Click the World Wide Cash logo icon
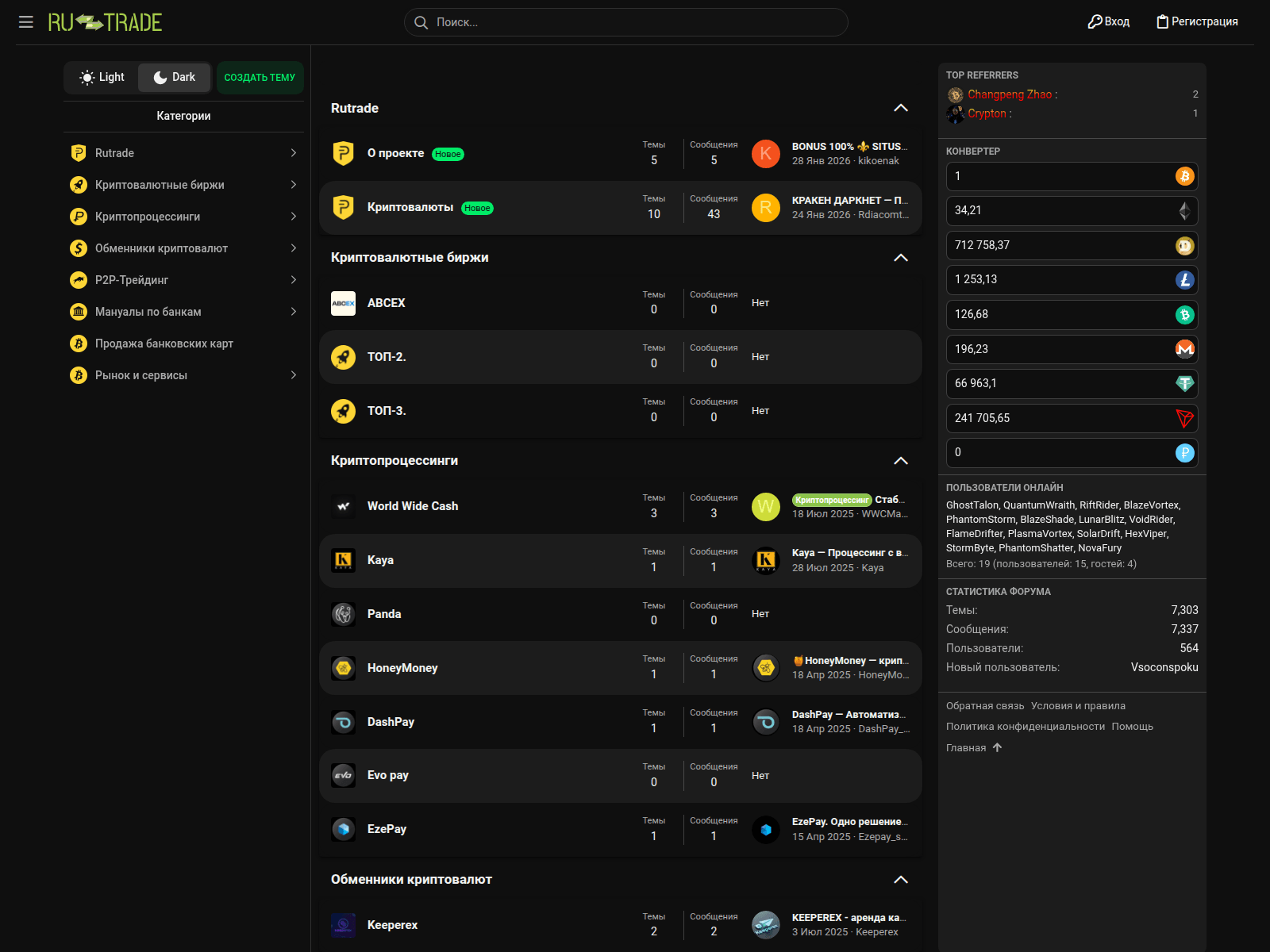 343,506
